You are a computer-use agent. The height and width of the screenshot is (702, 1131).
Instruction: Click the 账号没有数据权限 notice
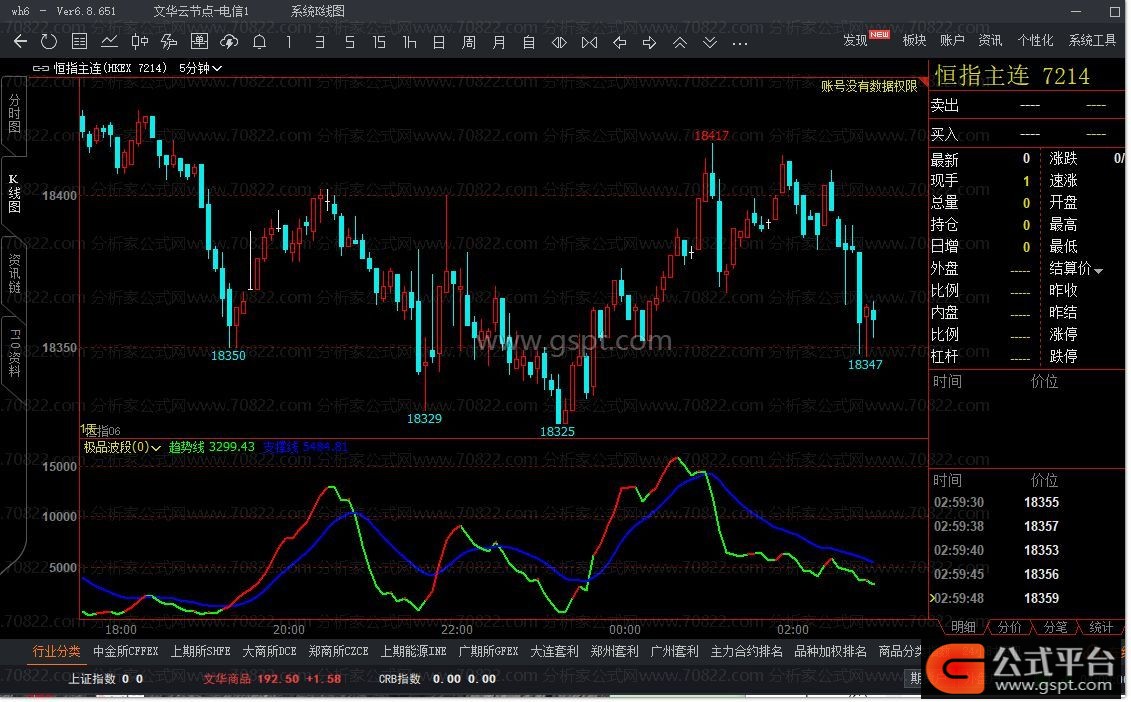[x=868, y=86]
